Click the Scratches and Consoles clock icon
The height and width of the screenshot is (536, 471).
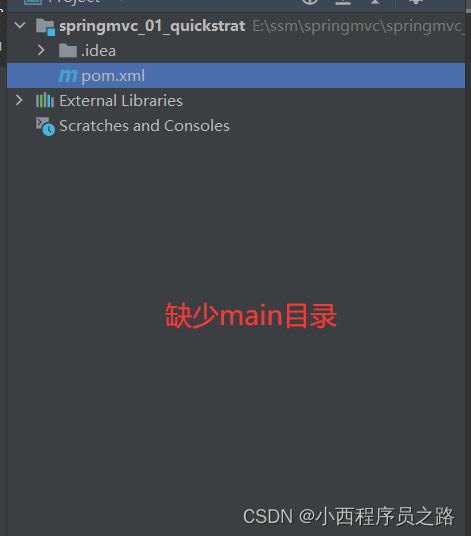tap(45, 126)
